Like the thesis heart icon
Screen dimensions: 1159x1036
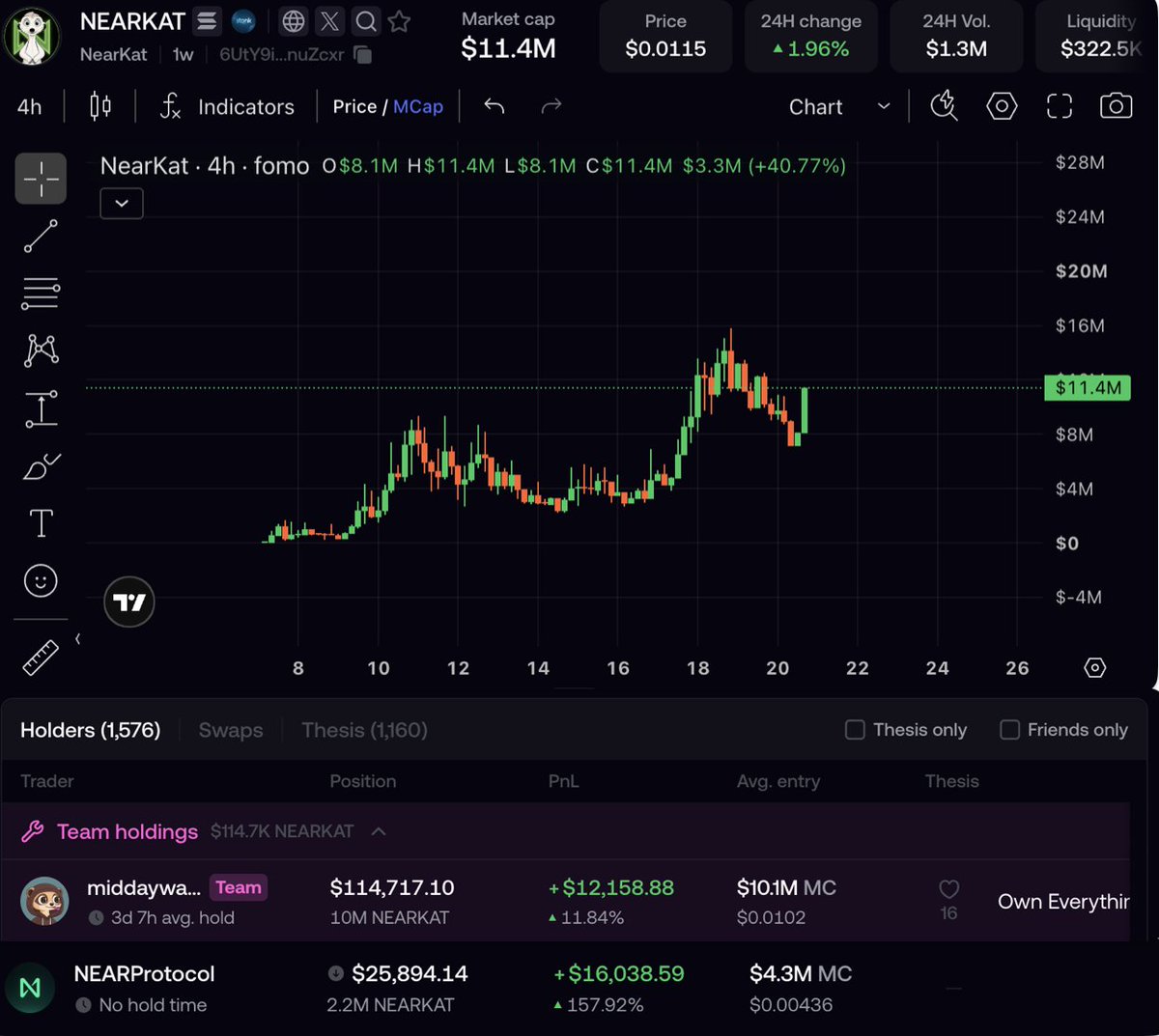coord(948,888)
